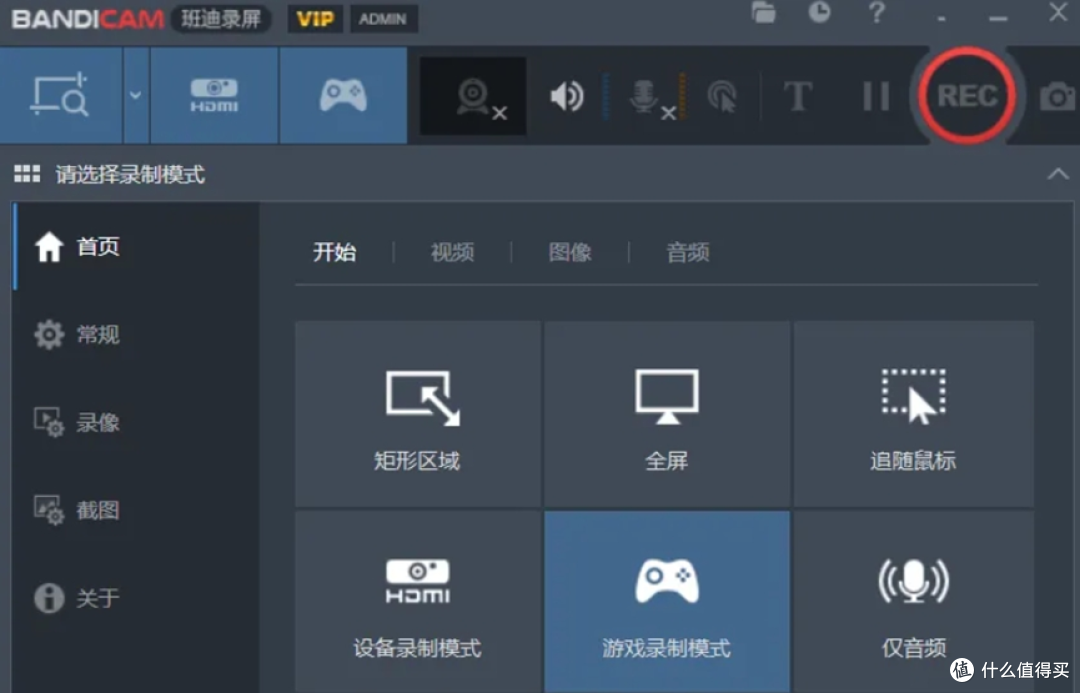This screenshot has height=693, width=1080.
Task: Click the VIP badge
Action: (315, 19)
